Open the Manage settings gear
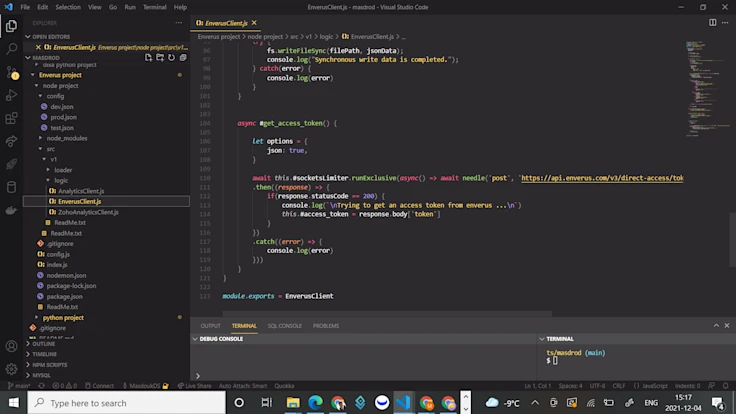 (x=11, y=369)
